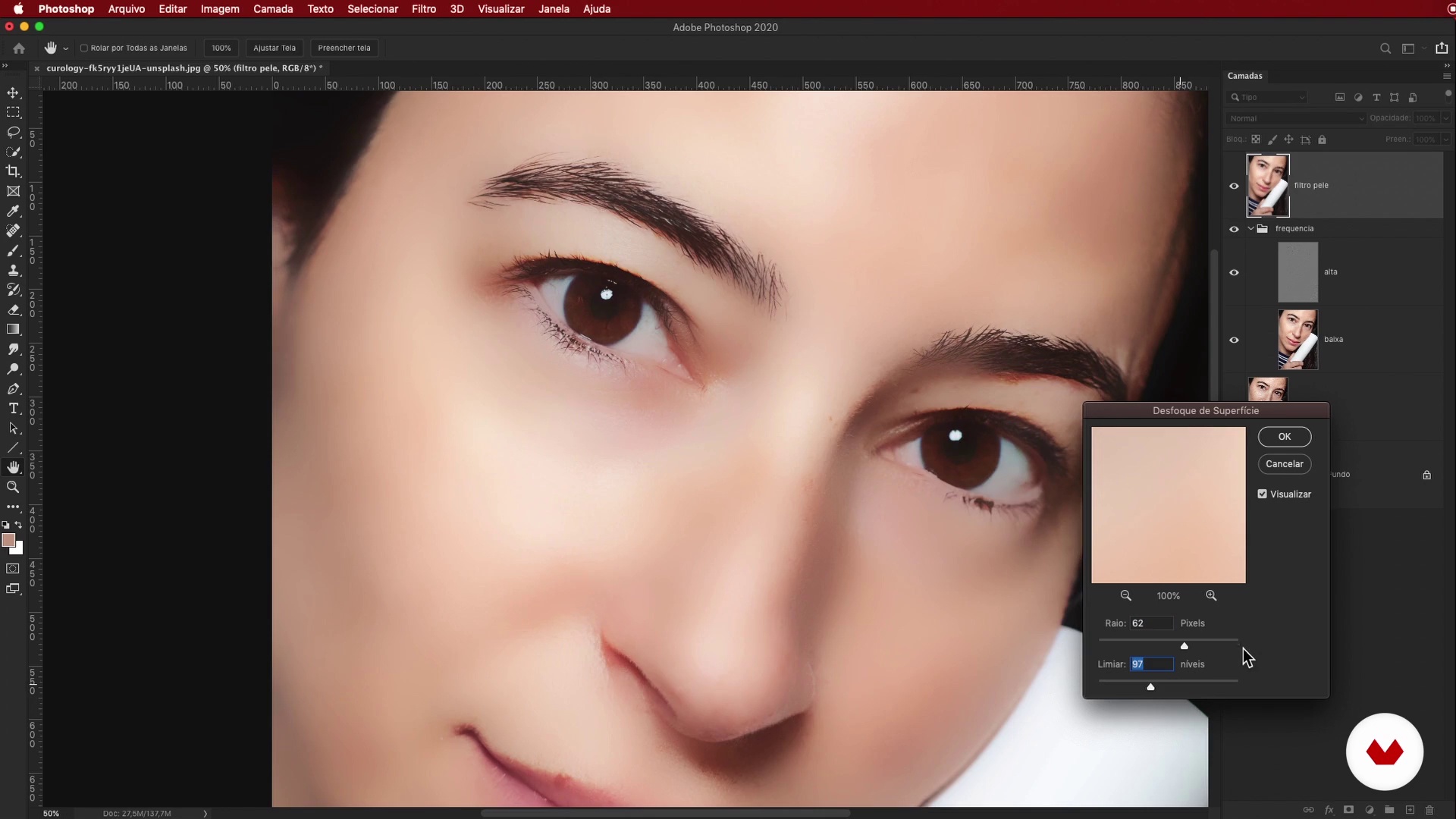Confirm blur with OK button

[x=1284, y=436]
